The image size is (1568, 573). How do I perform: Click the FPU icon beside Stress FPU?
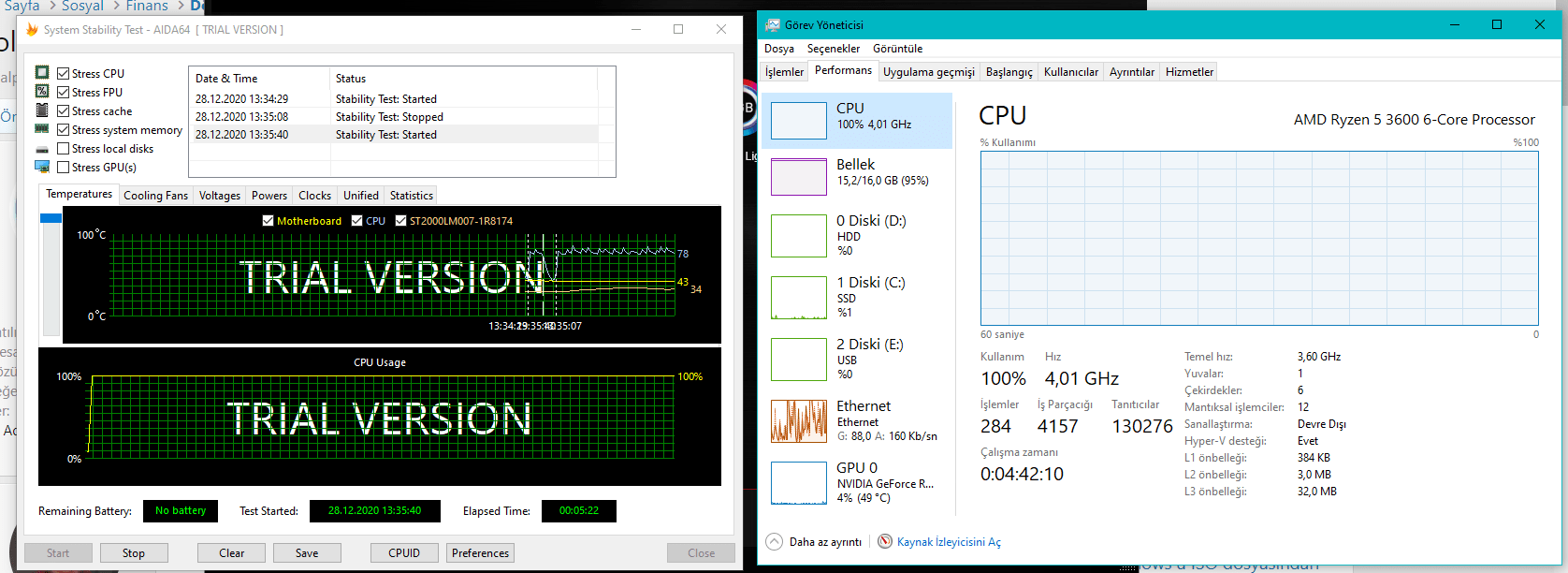(x=42, y=91)
